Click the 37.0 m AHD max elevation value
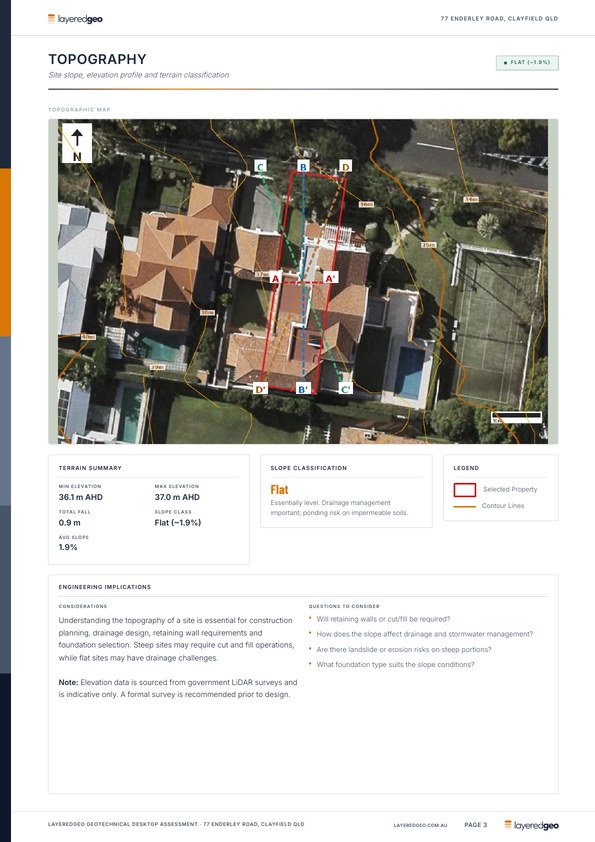Image resolution: width=595 pixels, height=842 pixels. (177, 497)
